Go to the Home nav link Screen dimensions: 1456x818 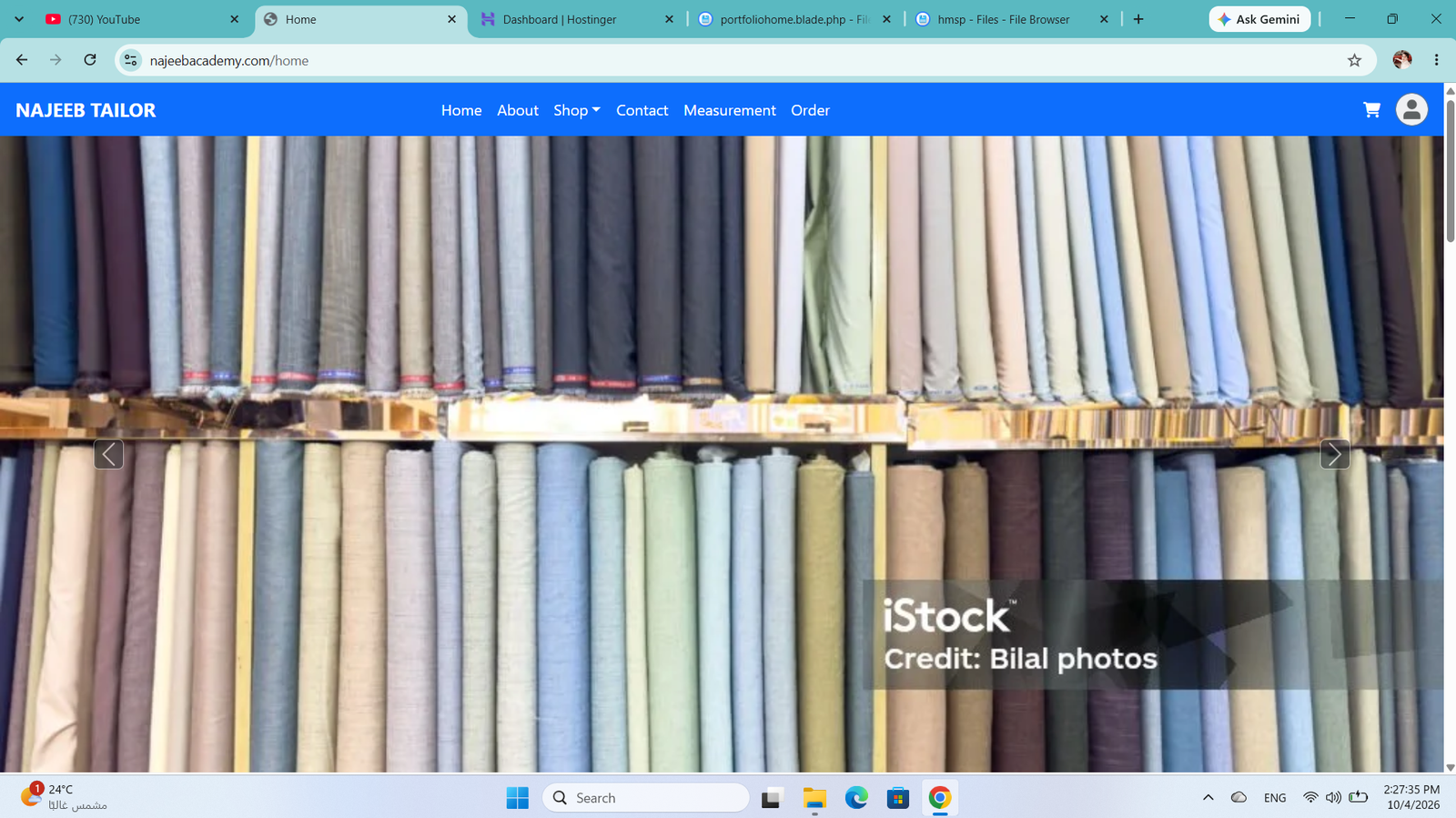click(x=461, y=110)
